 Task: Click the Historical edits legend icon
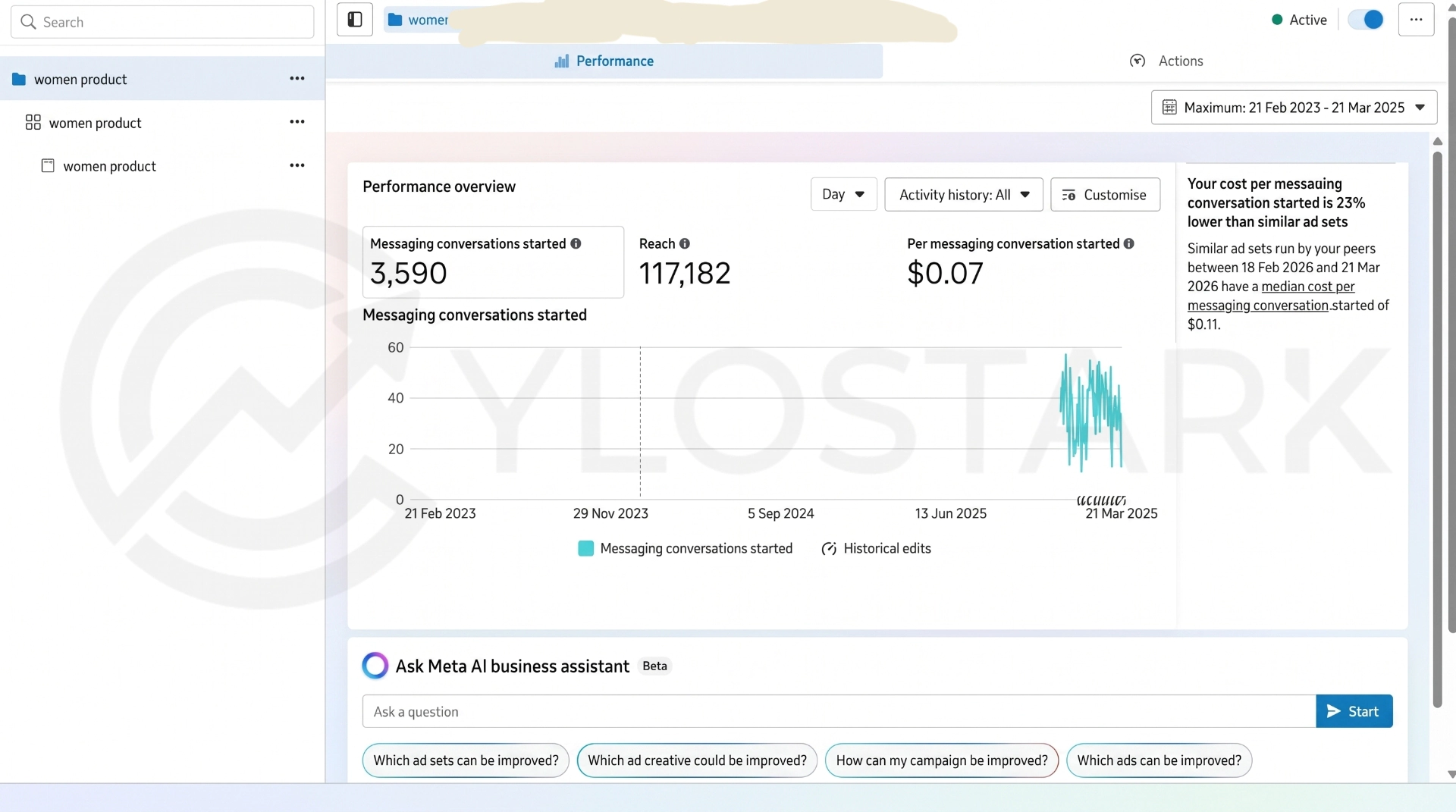click(x=829, y=548)
